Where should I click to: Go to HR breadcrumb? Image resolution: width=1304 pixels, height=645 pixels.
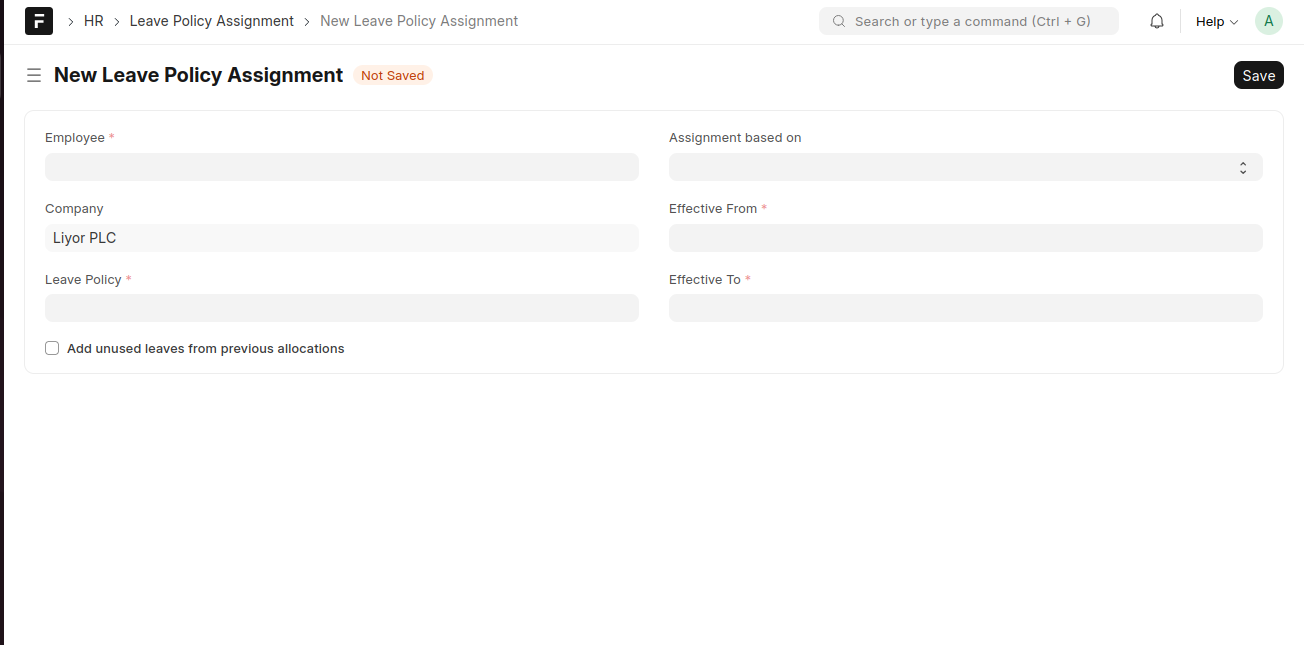tap(94, 21)
